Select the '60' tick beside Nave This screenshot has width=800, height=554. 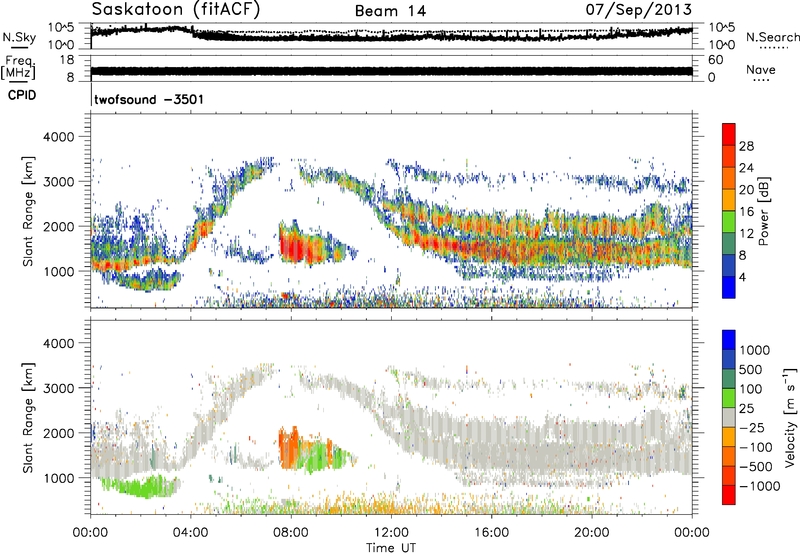point(715,60)
